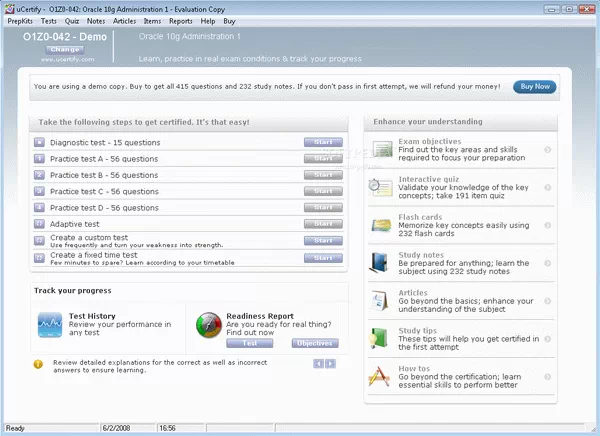Start a fixed time test
Image resolution: width=600 pixels, height=436 pixels.
coord(323,258)
